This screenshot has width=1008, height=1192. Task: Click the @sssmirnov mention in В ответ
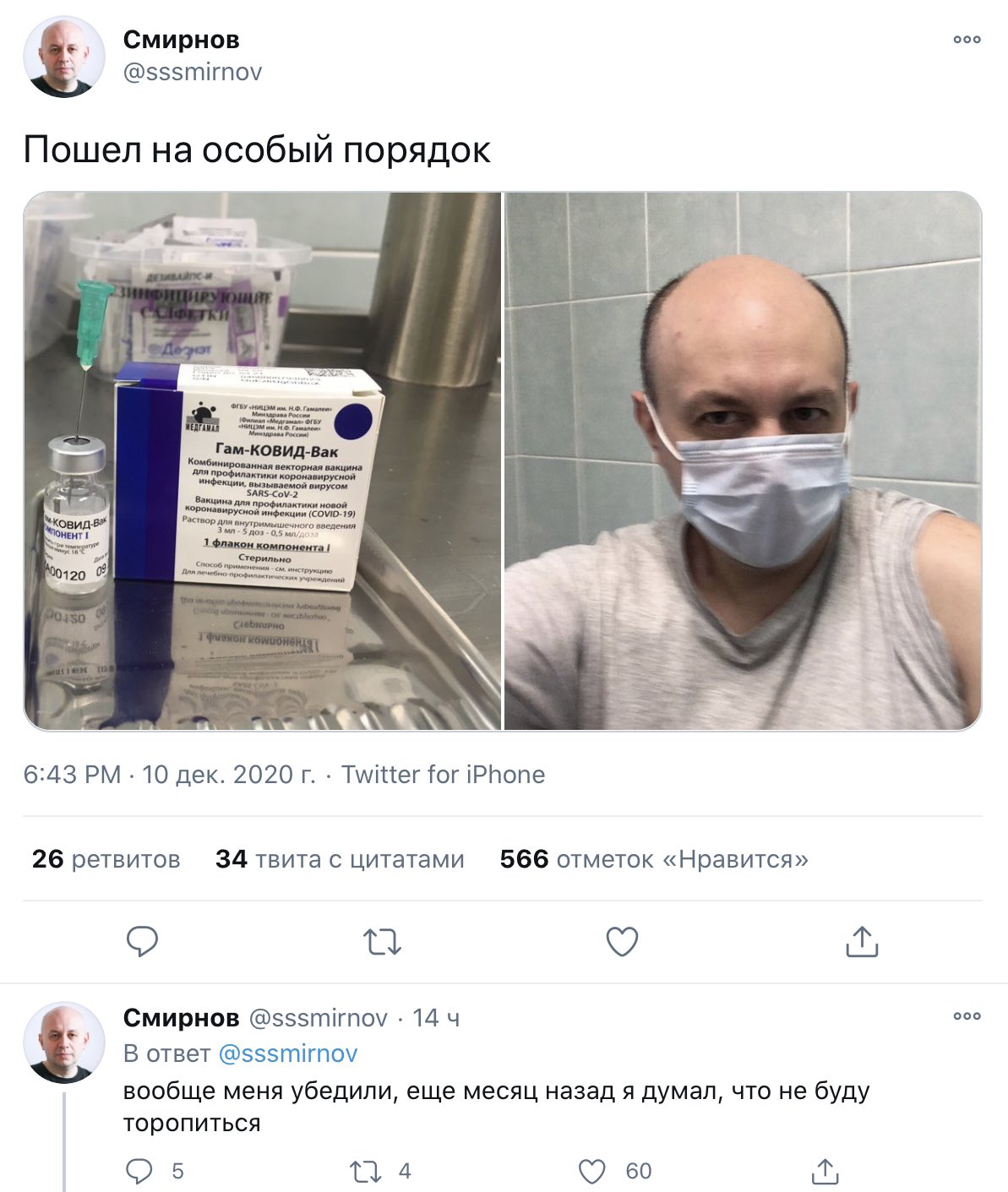click(x=288, y=1053)
